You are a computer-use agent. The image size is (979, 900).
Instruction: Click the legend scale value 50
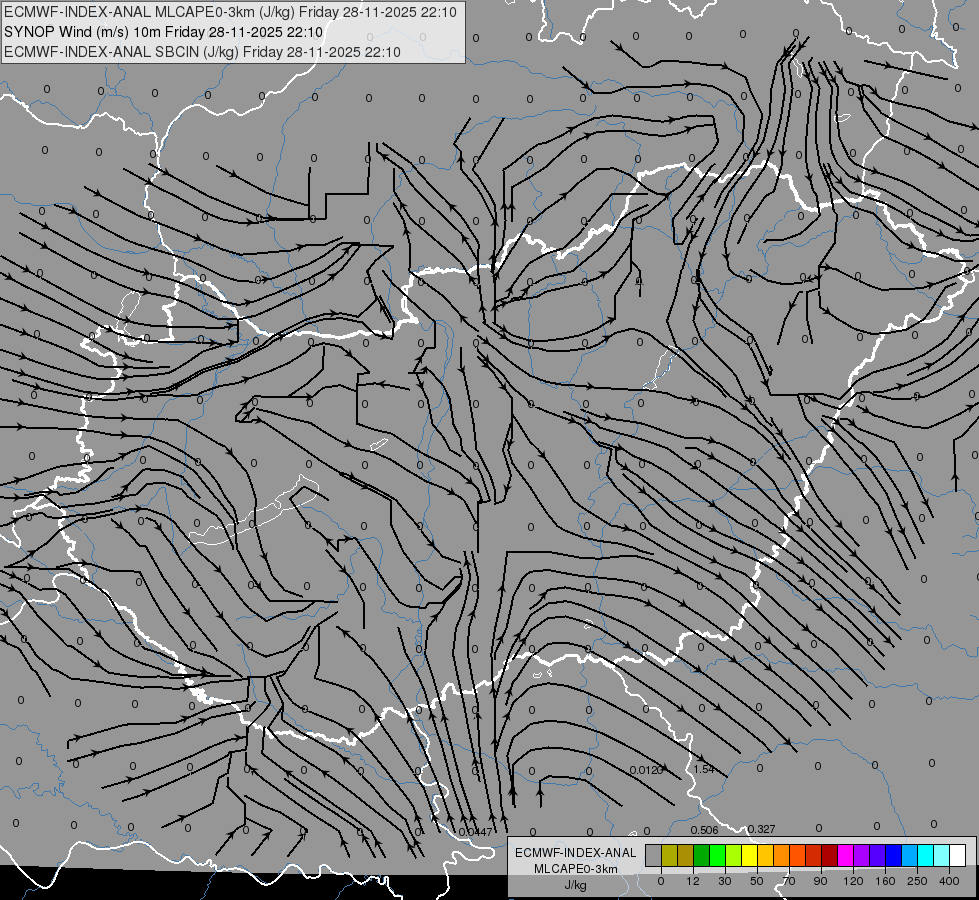757,881
